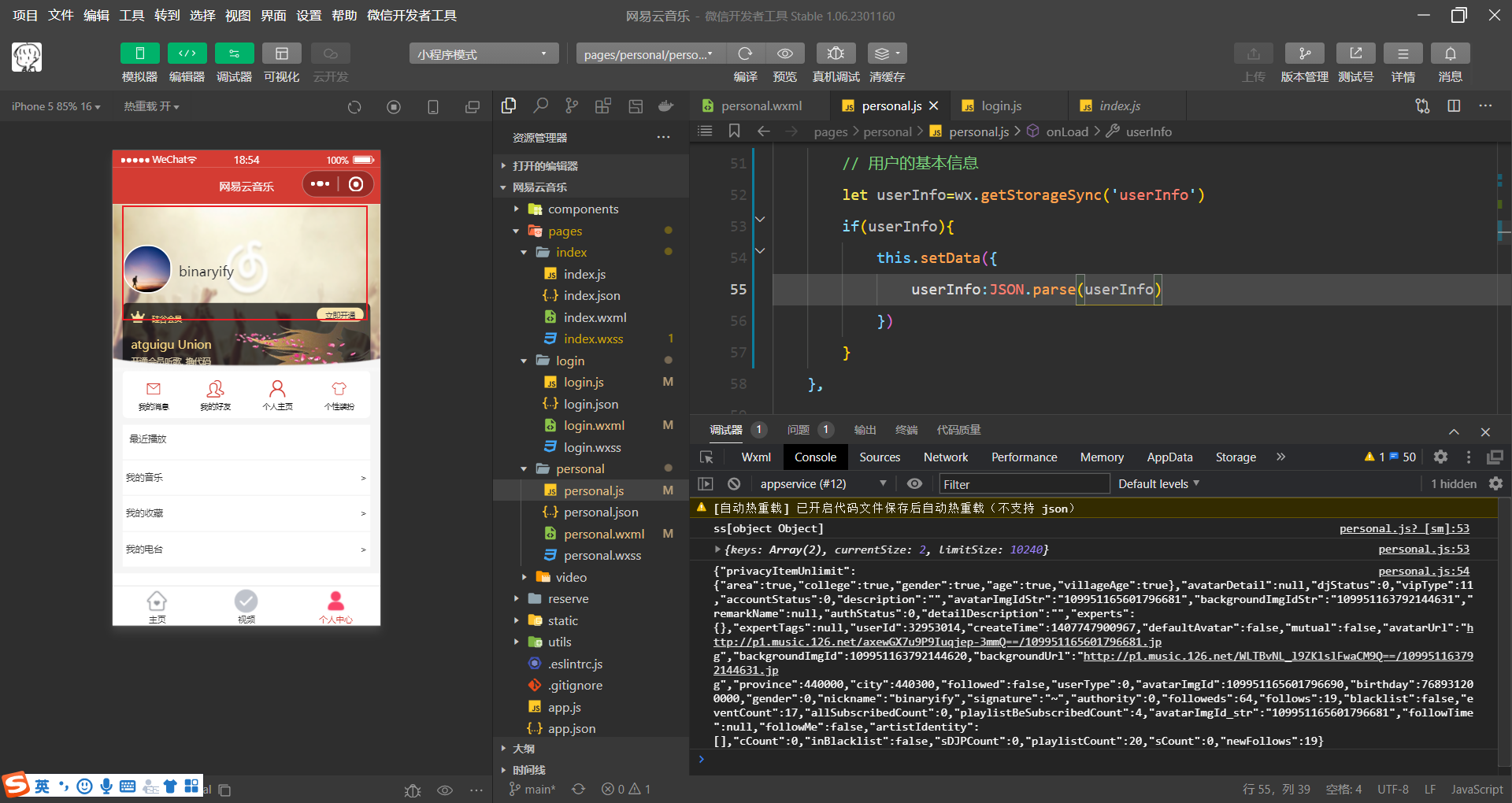Expand the 大纲 outline section
Screen dimensions: 1512x803
tap(523, 749)
